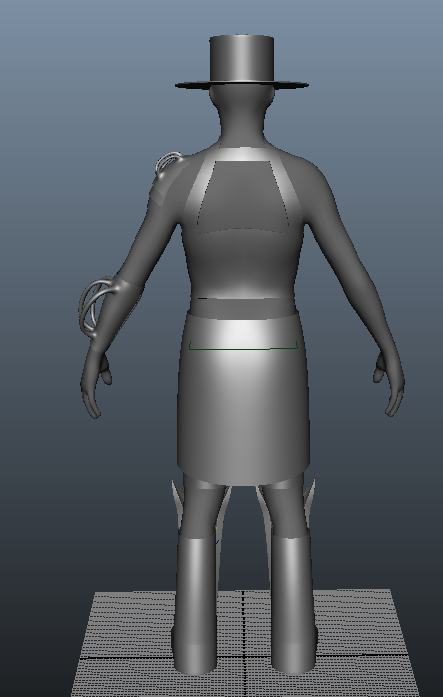Select the boot opposite the coiled arm
This screenshot has height=697, width=443.
click(x=293, y=604)
